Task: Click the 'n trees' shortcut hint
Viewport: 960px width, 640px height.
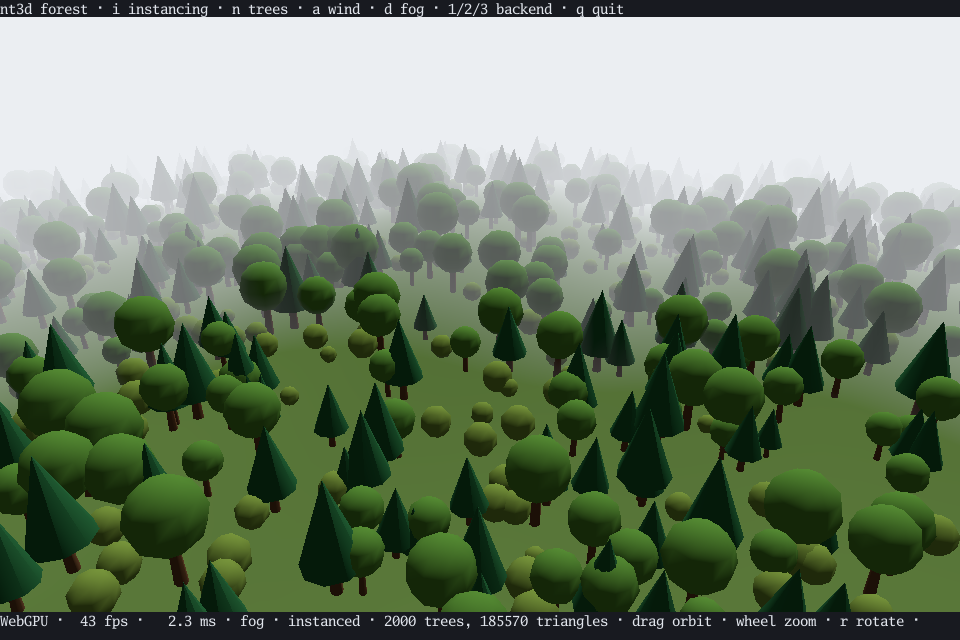Action: pos(260,9)
